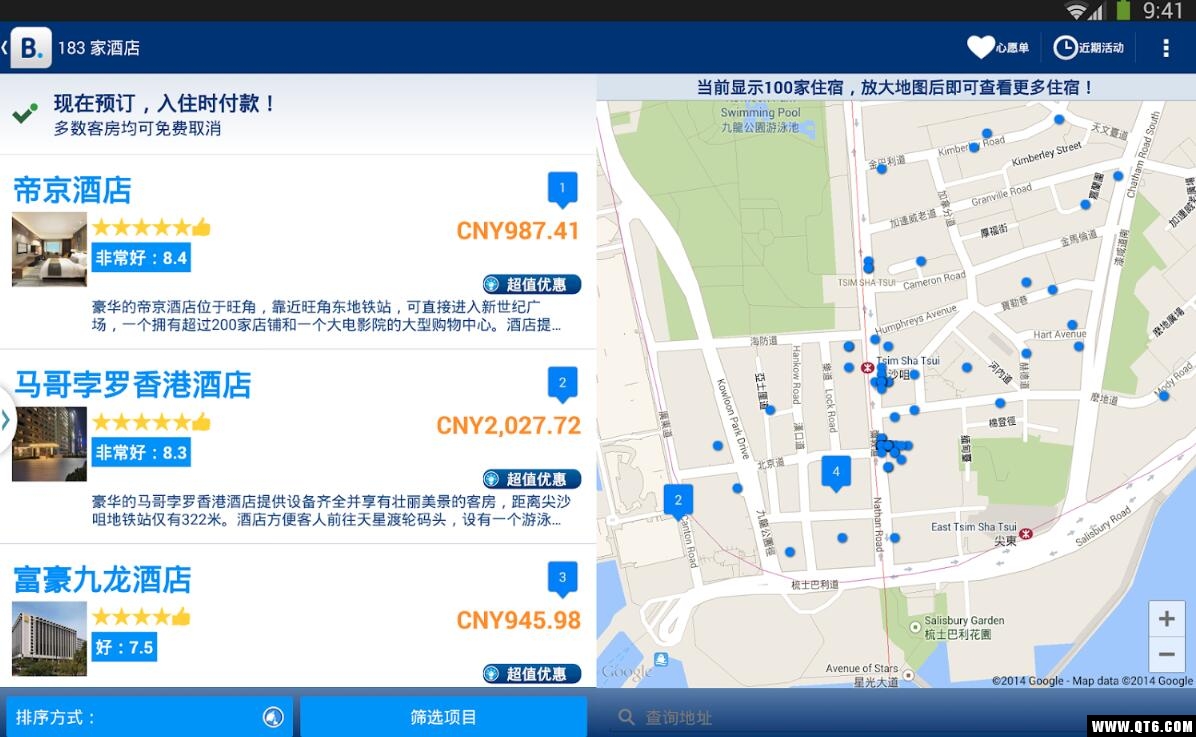Tap the Tsim Sha Tsui MTR station icon
This screenshot has height=737, width=1196.
pos(866,368)
